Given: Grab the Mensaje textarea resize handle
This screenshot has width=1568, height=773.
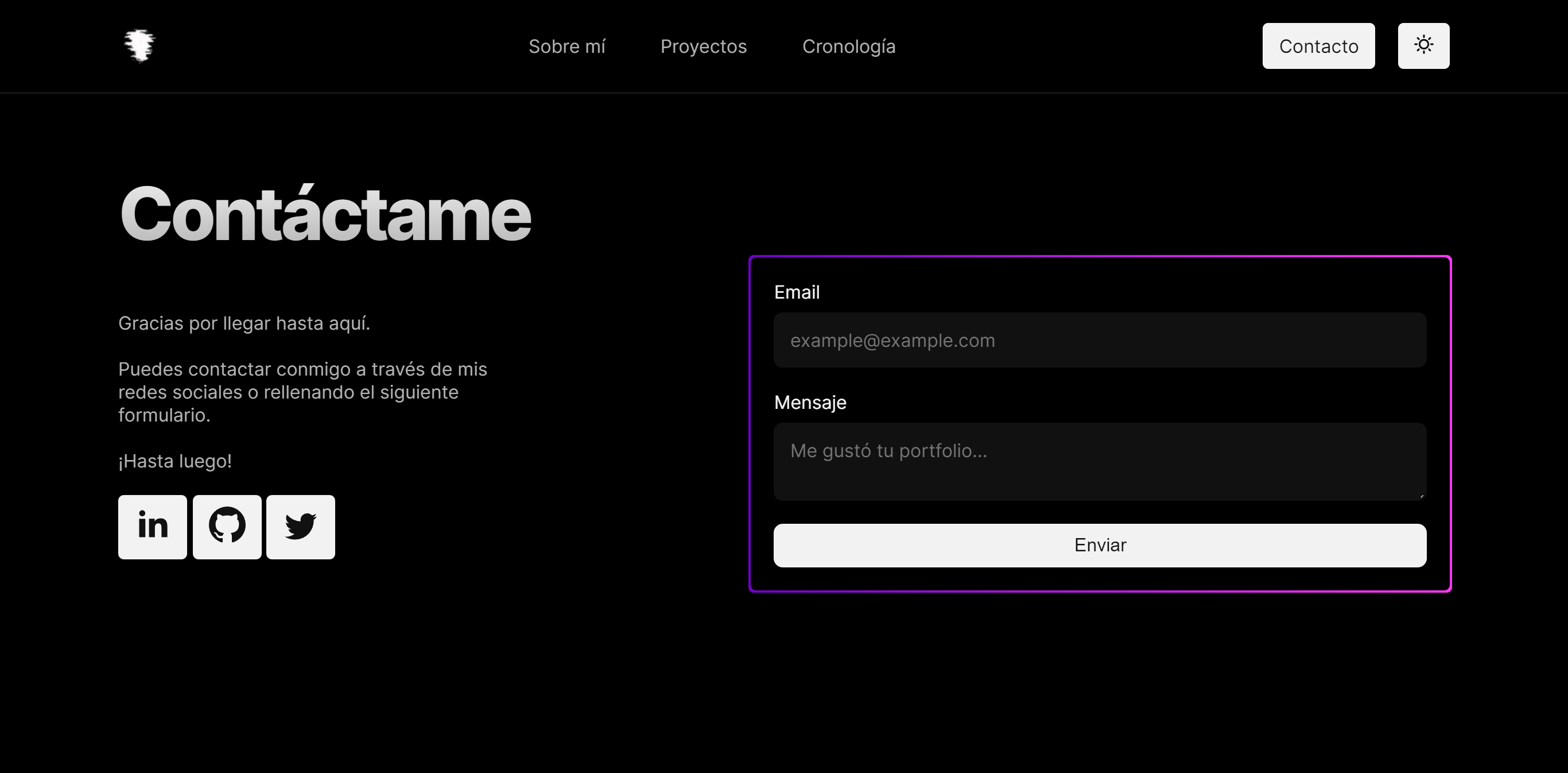Looking at the screenshot, I should click(x=1421, y=496).
